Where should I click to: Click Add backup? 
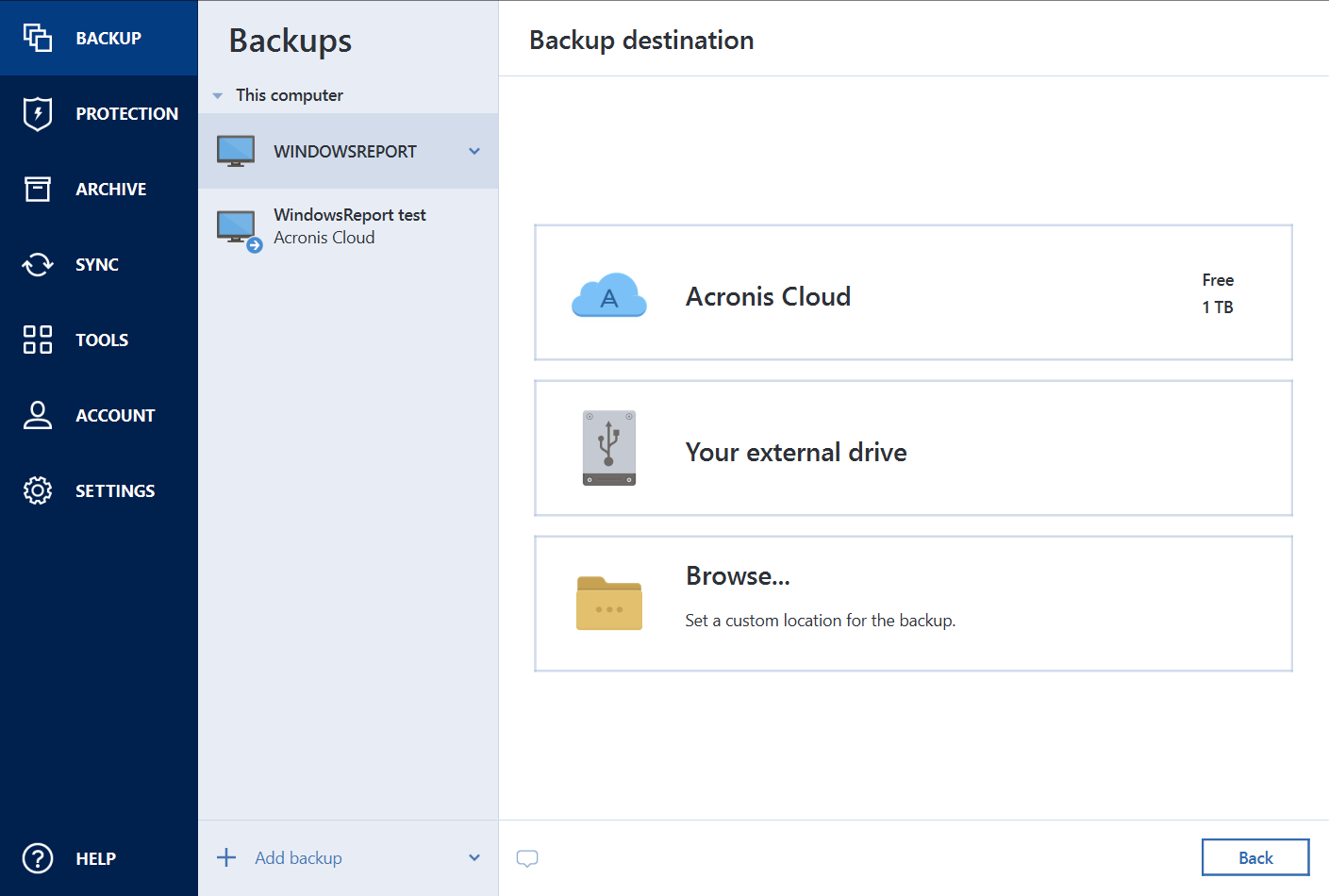pyautogui.click(x=298, y=858)
